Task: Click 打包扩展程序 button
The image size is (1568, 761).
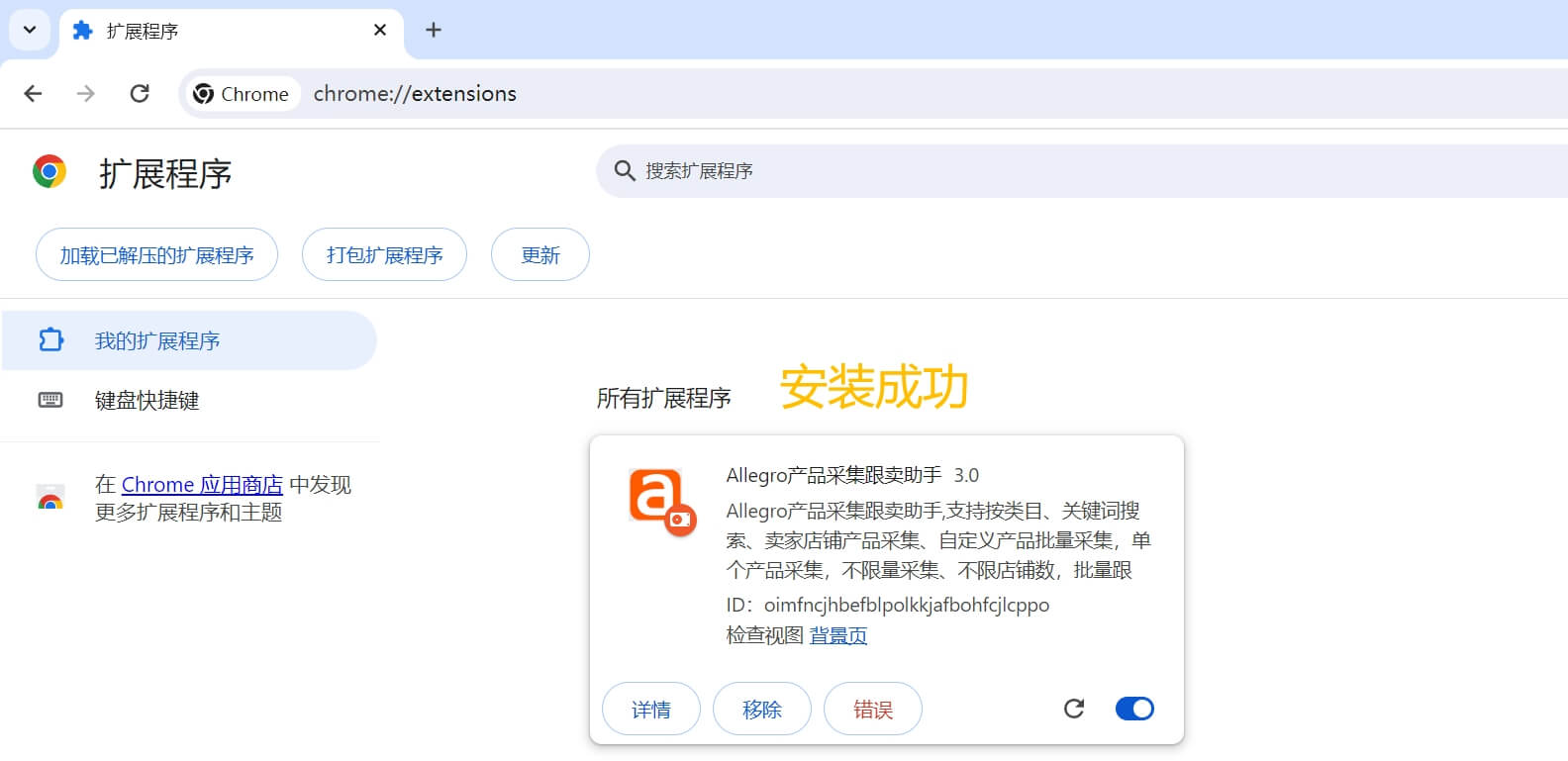Action: (x=384, y=255)
